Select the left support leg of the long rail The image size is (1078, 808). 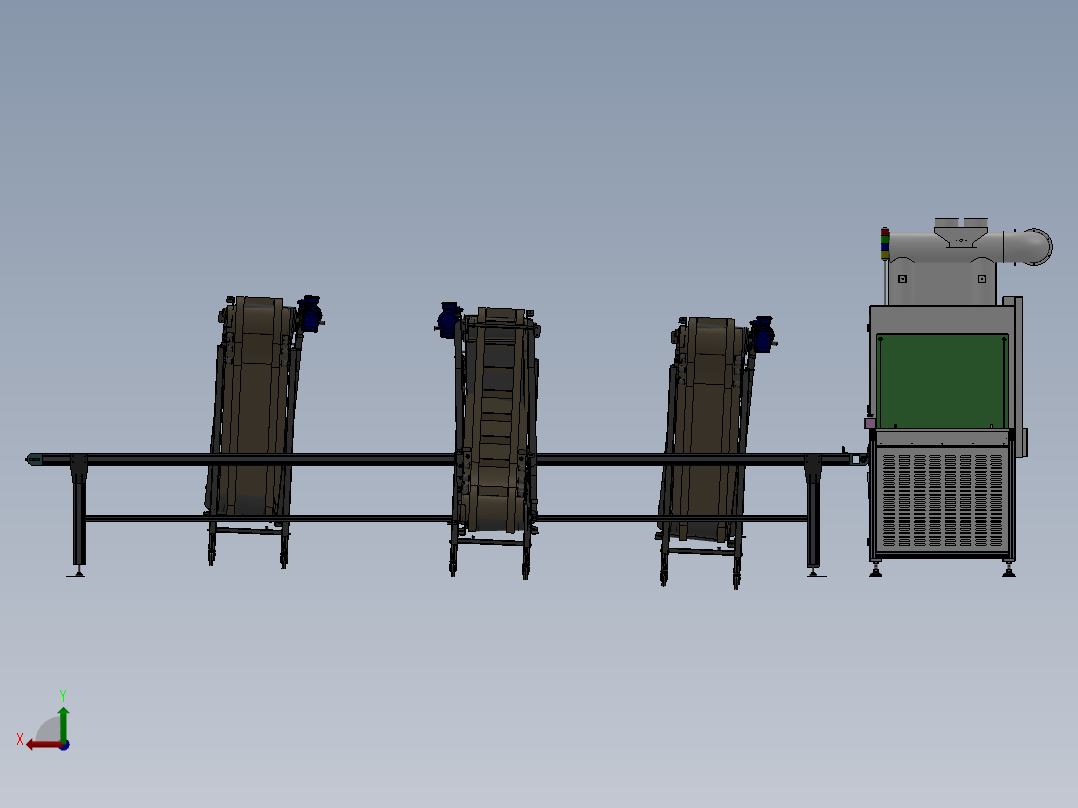79,515
